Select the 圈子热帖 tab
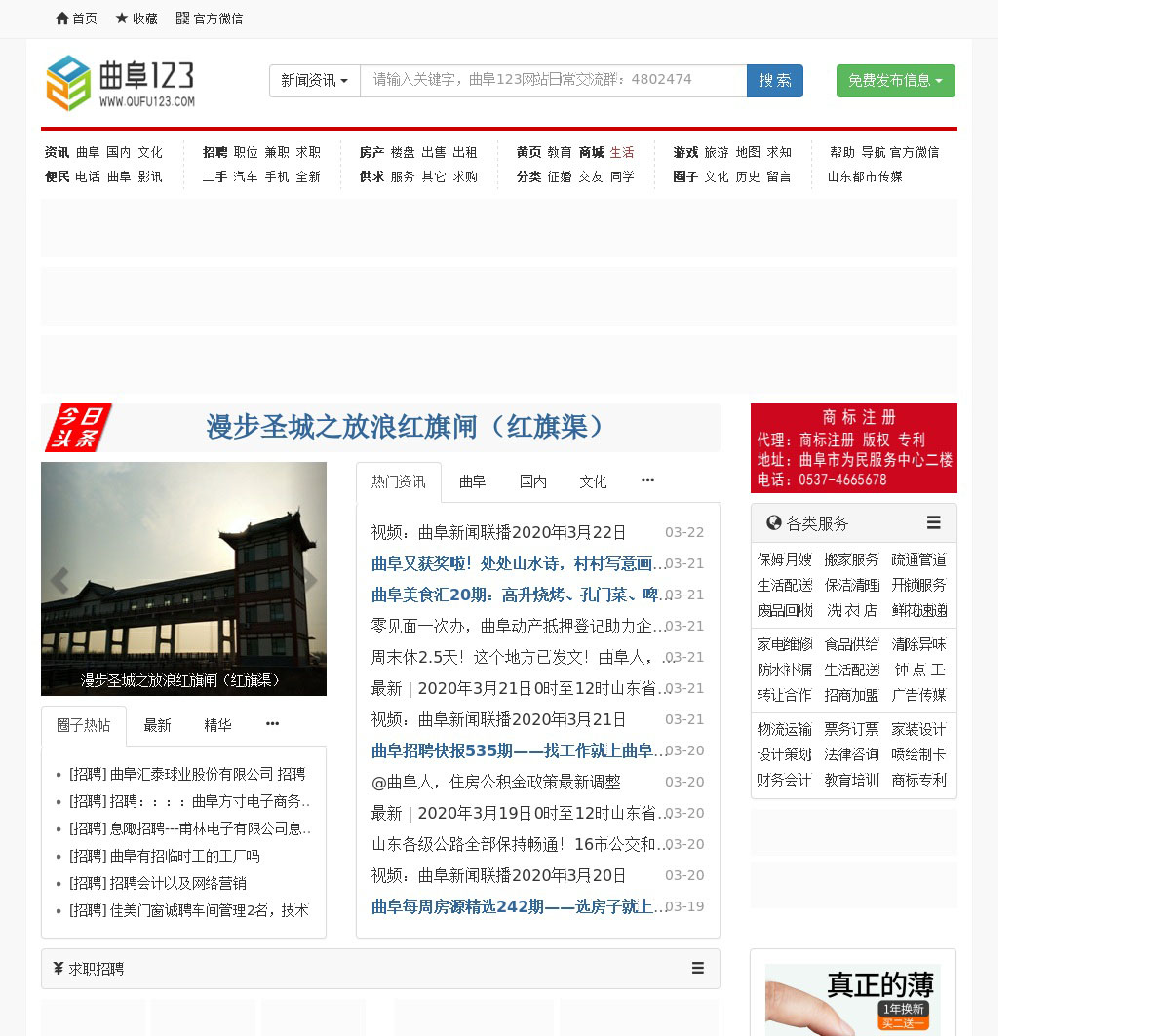Screen dimensions: 1170x1036 coord(84,725)
